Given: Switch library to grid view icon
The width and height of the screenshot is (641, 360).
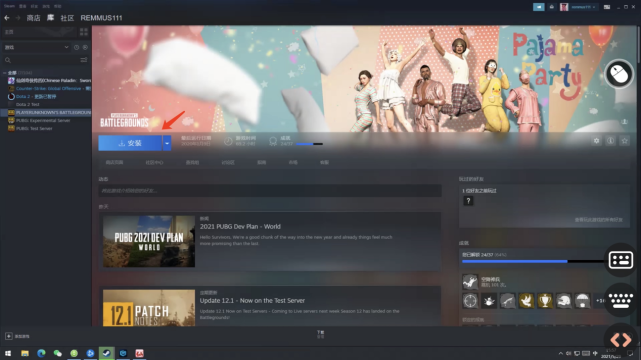Looking at the screenshot, I should coord(84,31).
